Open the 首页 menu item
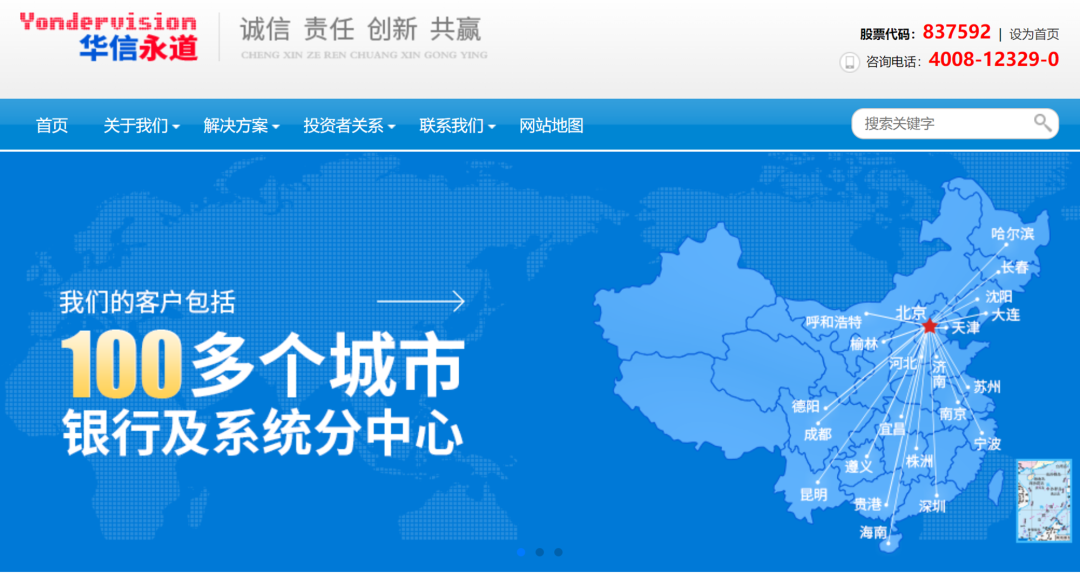The width and height of the screenshot is (1080, 573). click(x=52, y=125)
